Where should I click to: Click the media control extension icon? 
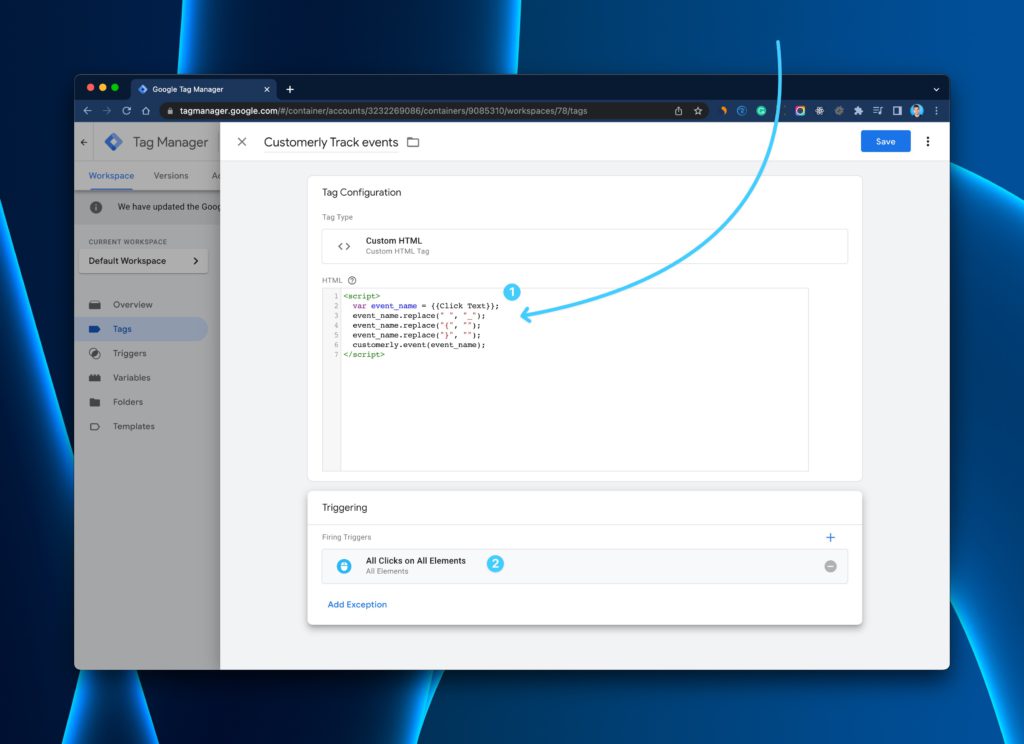click(878, 111)
